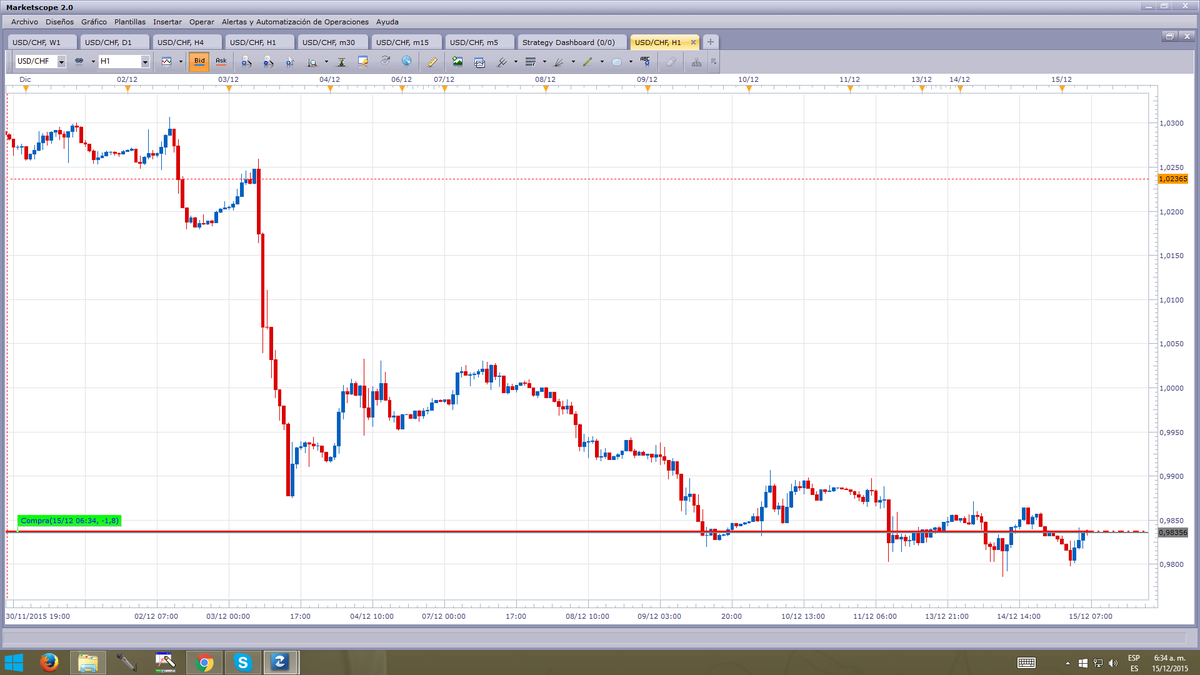The width and height of the screenshot is (1200, 675).
Task: Add a new tab with the plus button
Action: coord(710,42)
